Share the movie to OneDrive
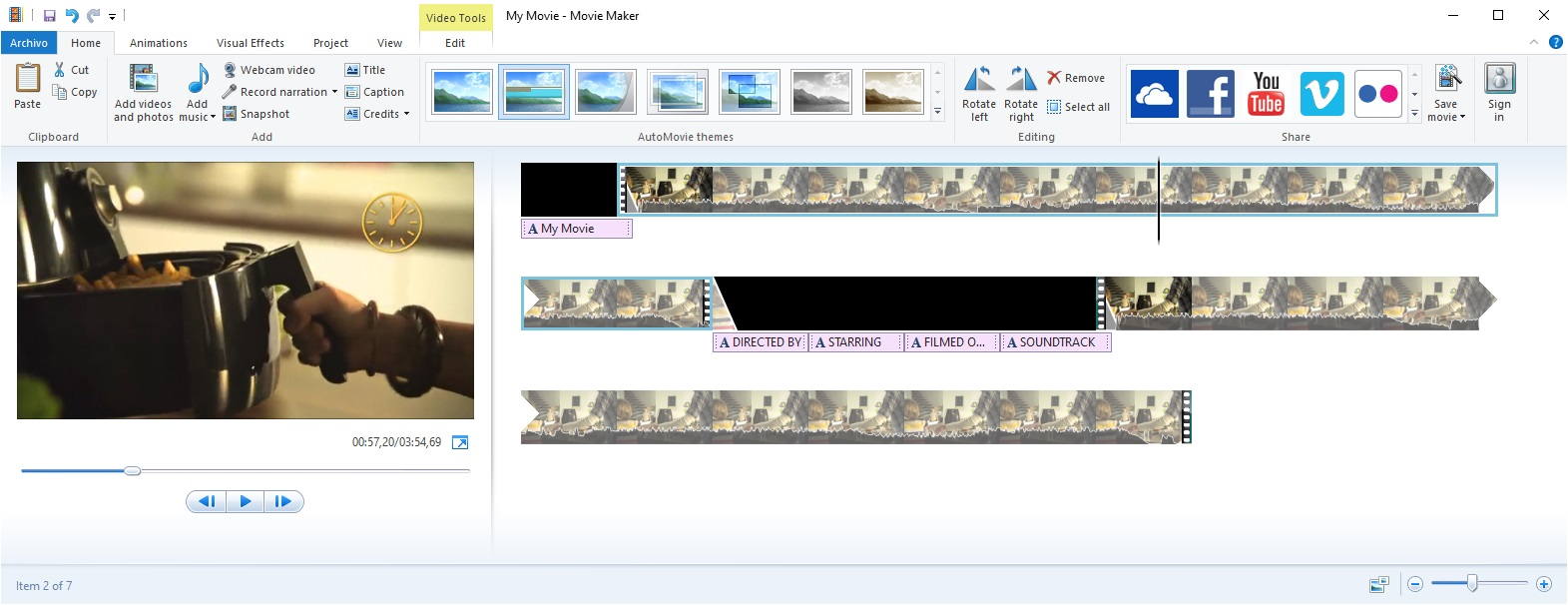Image resolution: width=1568 pixels, height=605 pixels. (1154, 94)
